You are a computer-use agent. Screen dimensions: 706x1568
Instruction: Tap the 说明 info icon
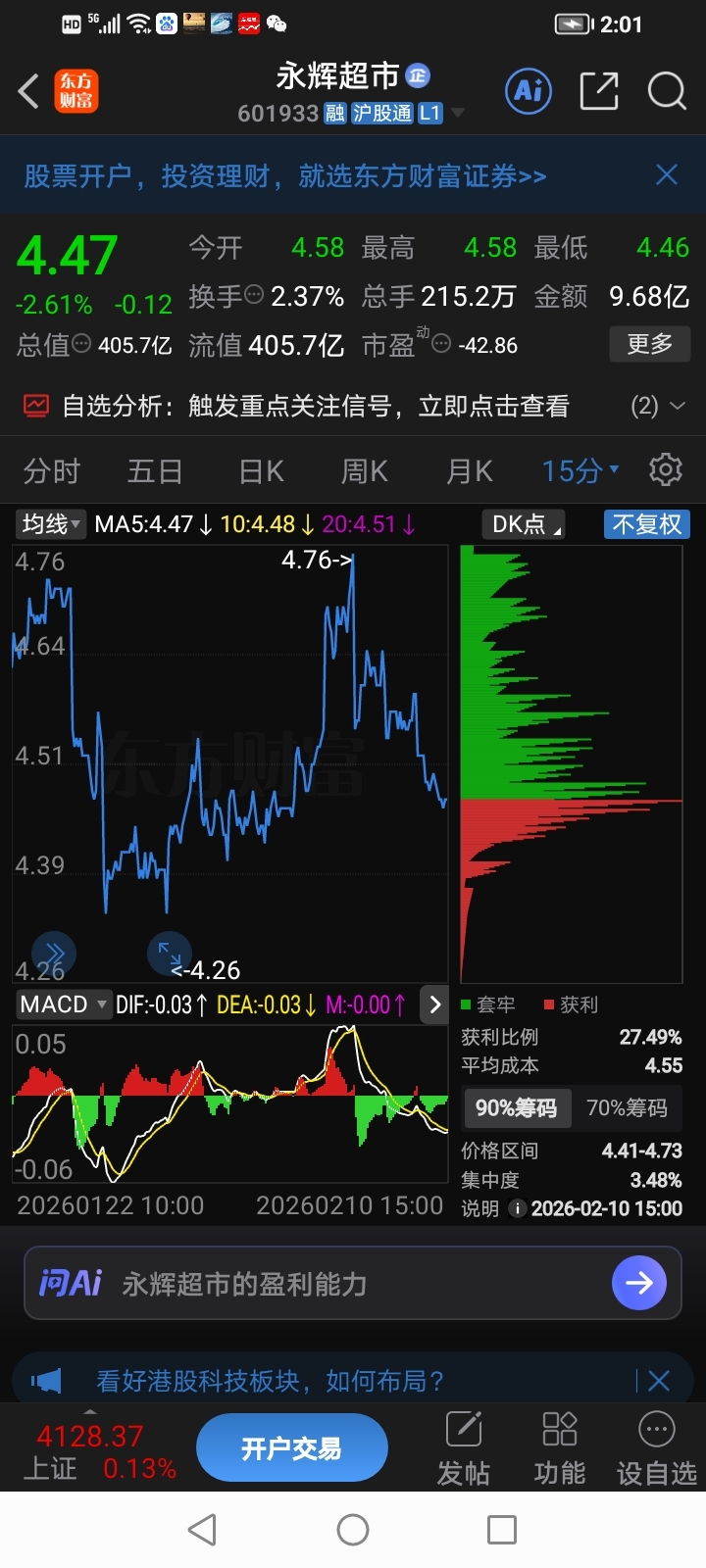click(517, 1209)
